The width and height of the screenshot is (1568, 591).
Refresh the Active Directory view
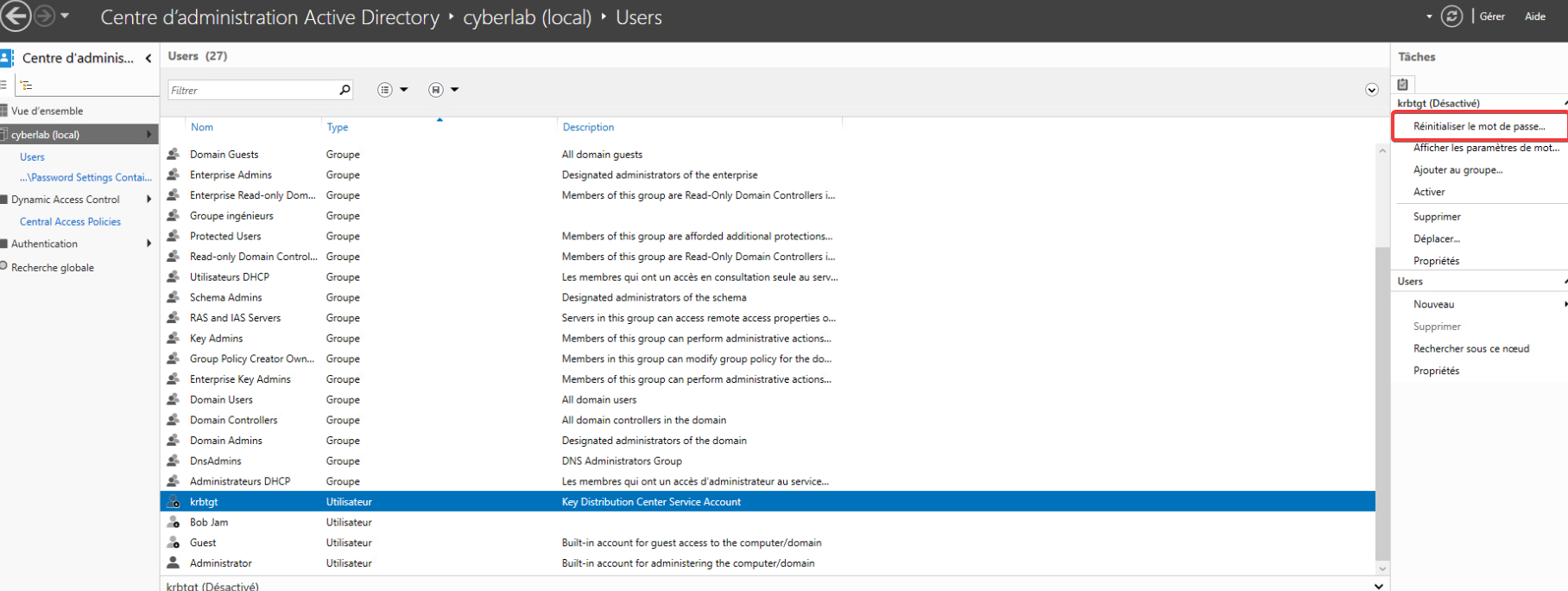pyautogui.click(x=1452, y=16)
